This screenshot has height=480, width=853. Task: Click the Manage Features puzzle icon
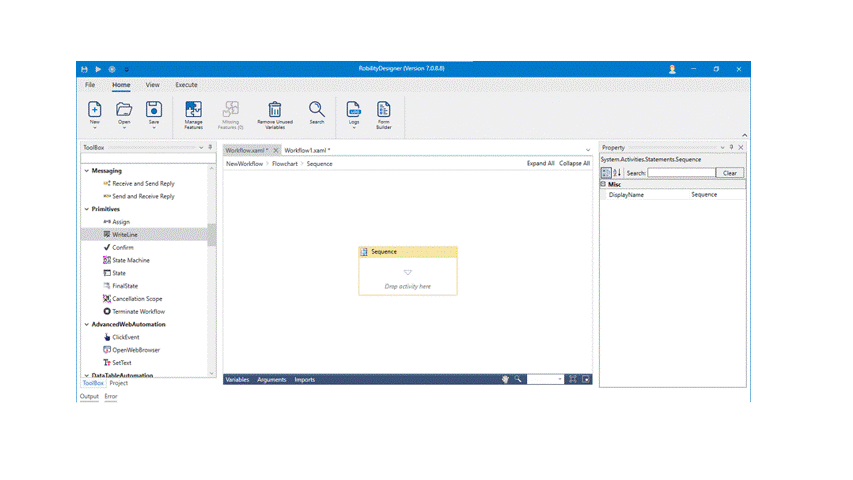[193, 109]
